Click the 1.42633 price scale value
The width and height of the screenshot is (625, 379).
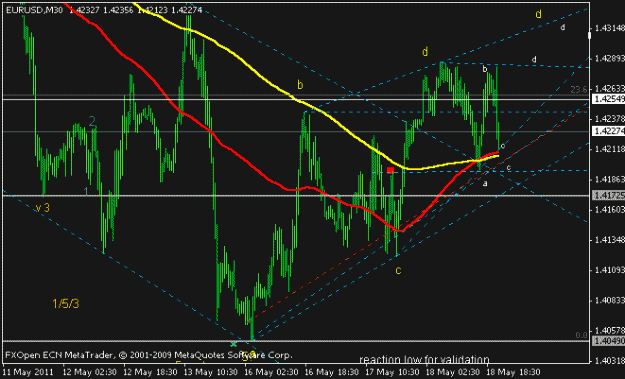coord(609,88)
